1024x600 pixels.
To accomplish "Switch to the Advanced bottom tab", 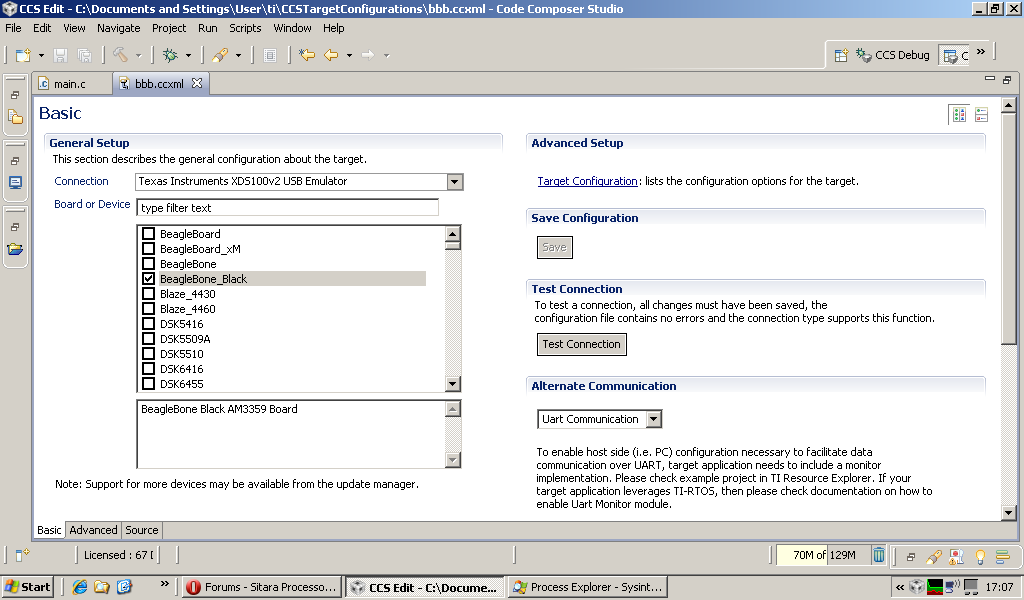I will (93, 530).
